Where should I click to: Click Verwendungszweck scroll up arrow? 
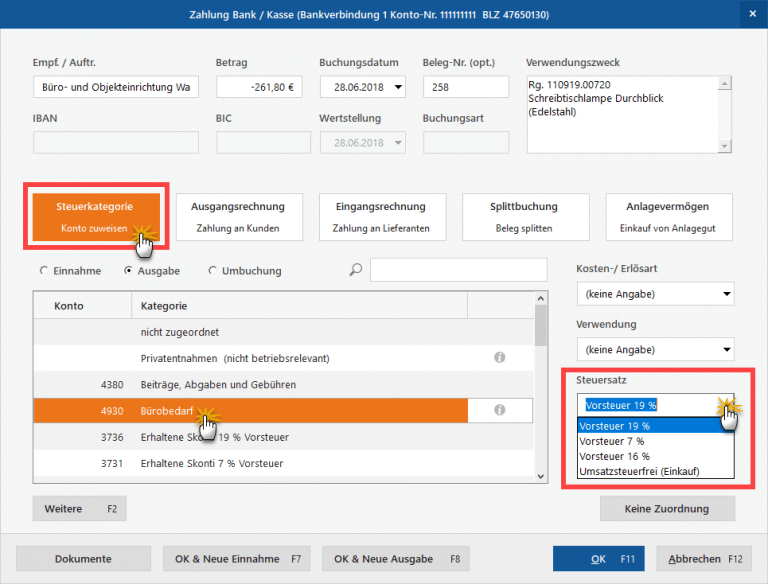pos(724,84)
